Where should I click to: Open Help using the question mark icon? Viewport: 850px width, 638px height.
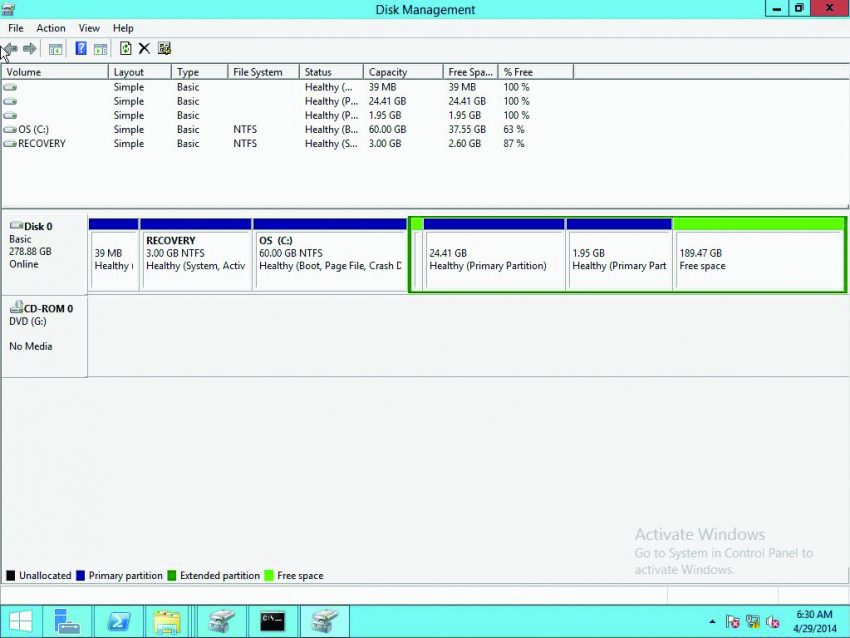coord(79,48)
